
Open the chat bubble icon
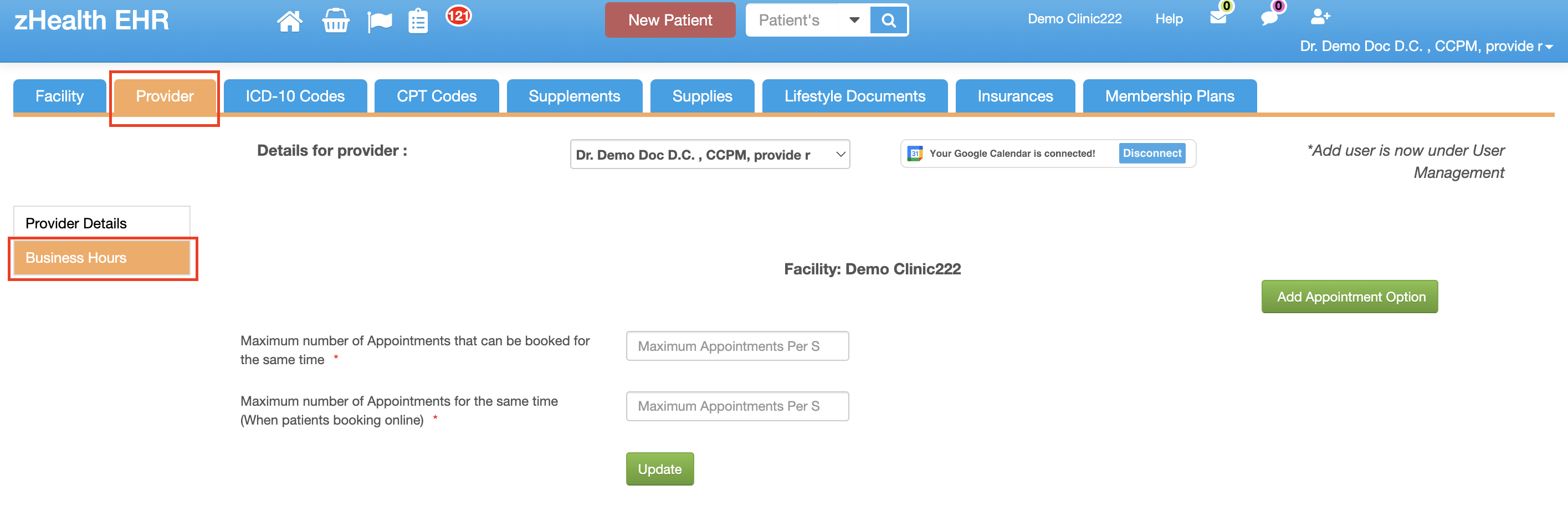(x=1268, y=17)
